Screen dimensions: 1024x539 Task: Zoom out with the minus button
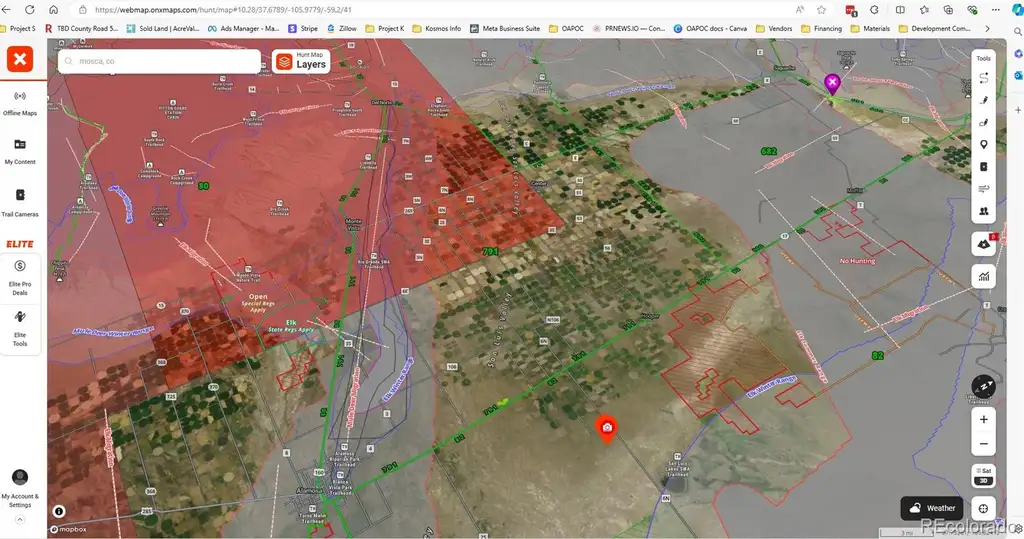tap(984, 444)
